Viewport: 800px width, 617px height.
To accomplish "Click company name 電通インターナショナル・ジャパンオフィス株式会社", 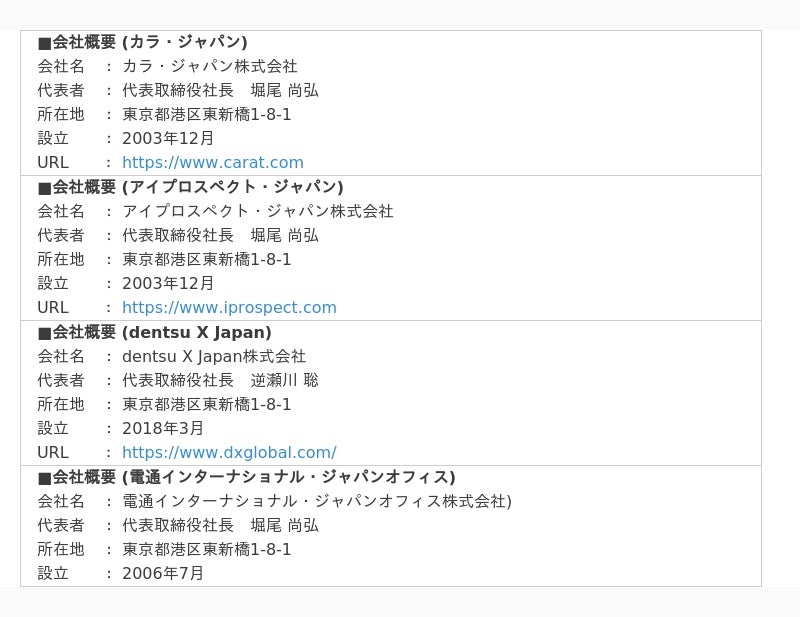I will tap(316, 501).
